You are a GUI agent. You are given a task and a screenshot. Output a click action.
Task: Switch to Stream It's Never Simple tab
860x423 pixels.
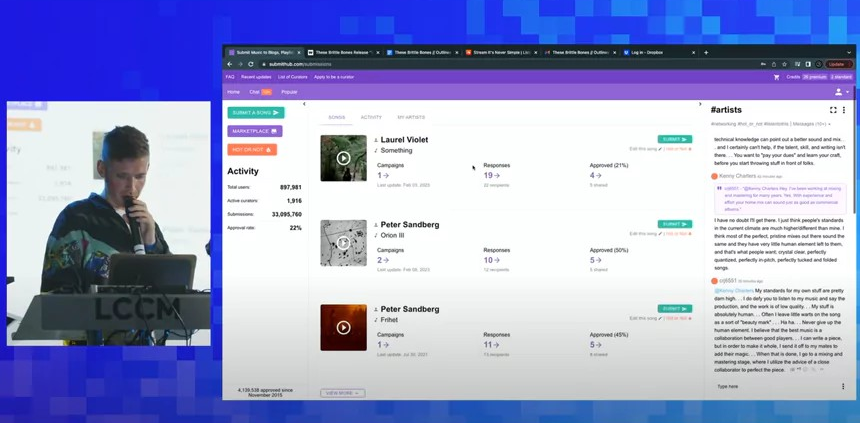pos(500,53)
